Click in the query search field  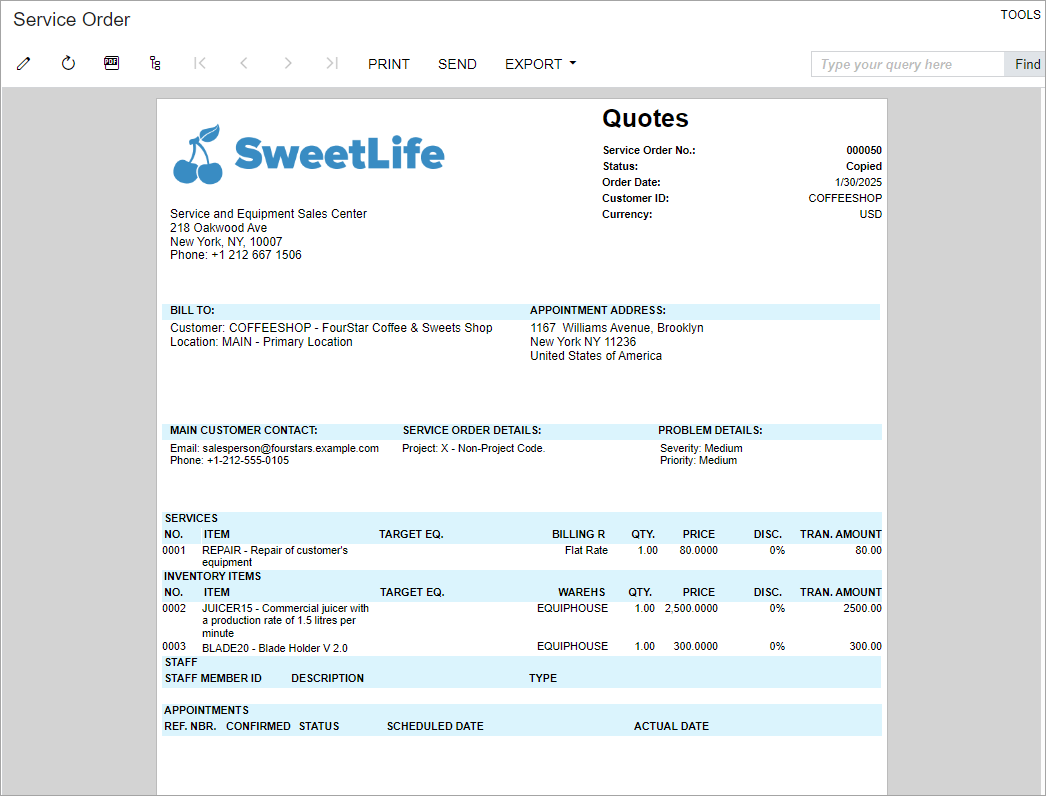(x=907, y=65)
